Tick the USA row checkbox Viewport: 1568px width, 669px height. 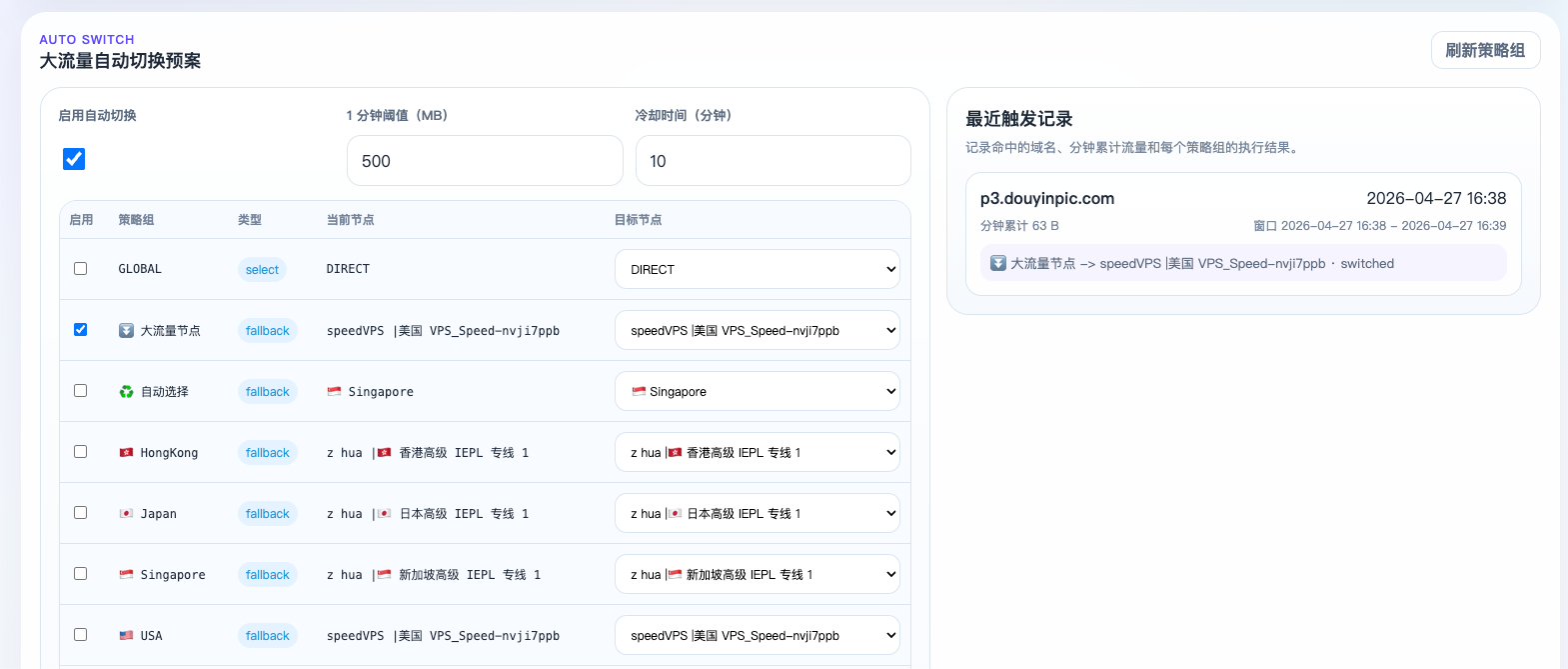click(80, 634)
